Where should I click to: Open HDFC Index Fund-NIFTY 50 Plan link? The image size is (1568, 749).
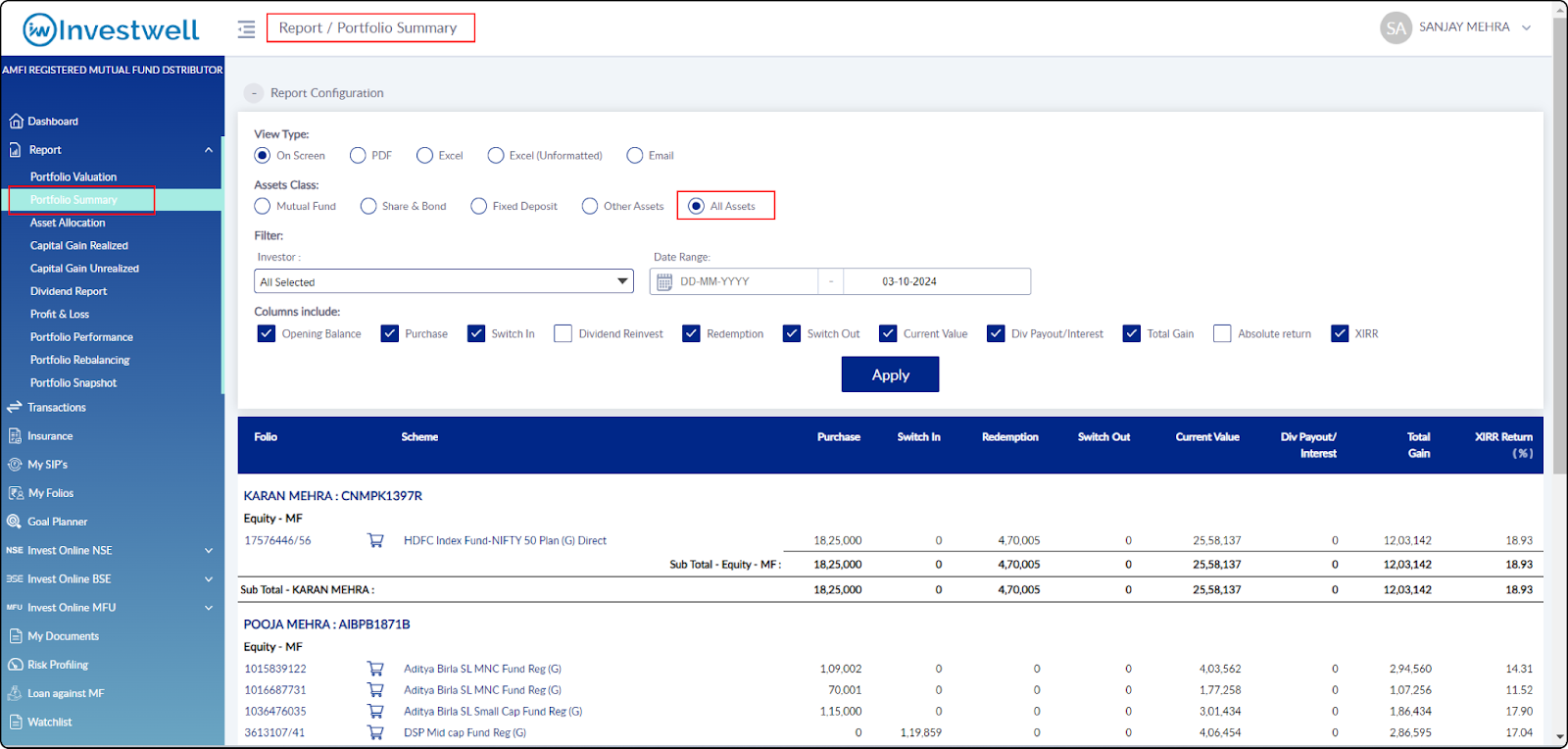(x=505, y=540)
